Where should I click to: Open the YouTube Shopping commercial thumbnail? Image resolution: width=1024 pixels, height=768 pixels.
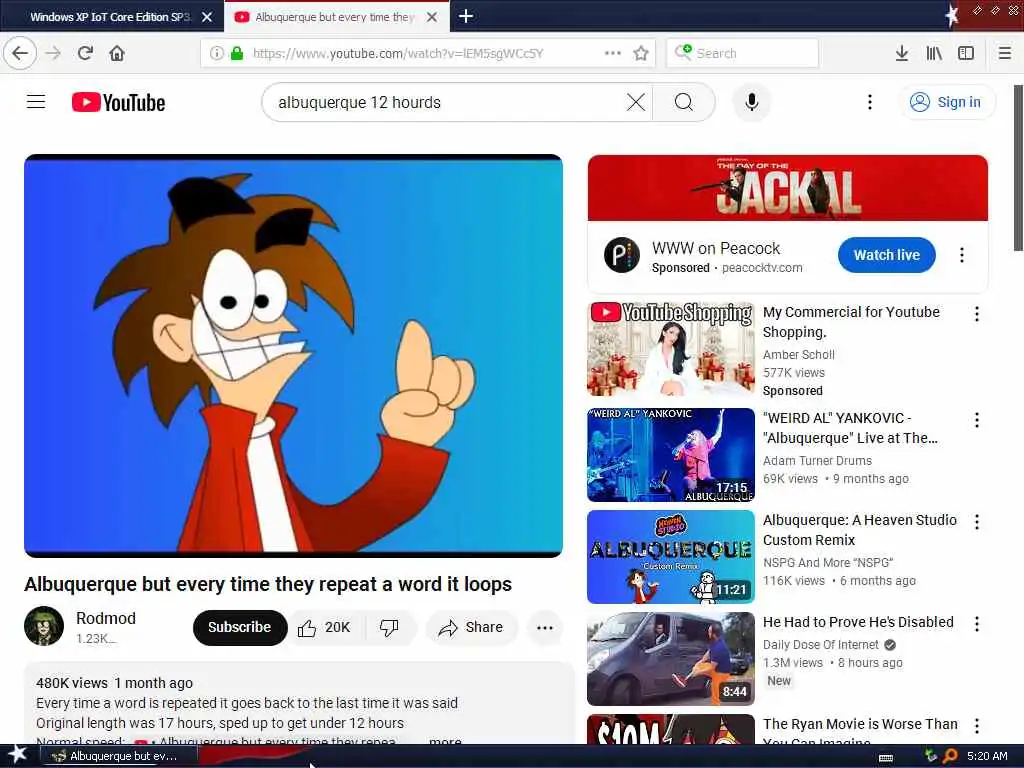(x=671, y=349)
